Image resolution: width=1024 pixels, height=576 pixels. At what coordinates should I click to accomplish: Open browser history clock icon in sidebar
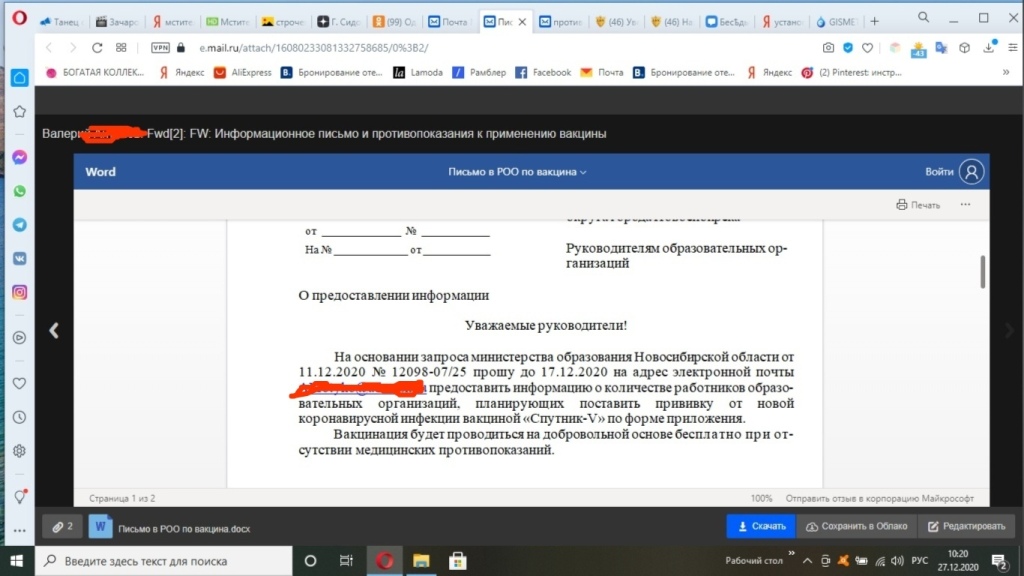click(19, 417)
